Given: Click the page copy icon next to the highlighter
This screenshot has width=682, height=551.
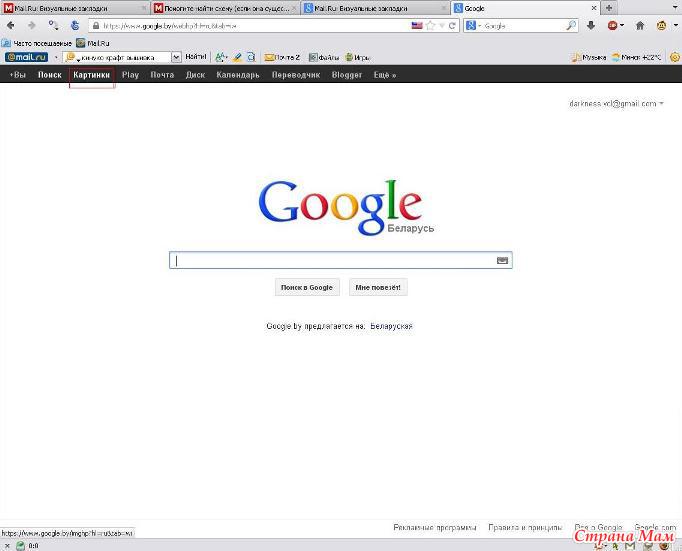Looking at the screenshot, I should click(x=251, y=57).
